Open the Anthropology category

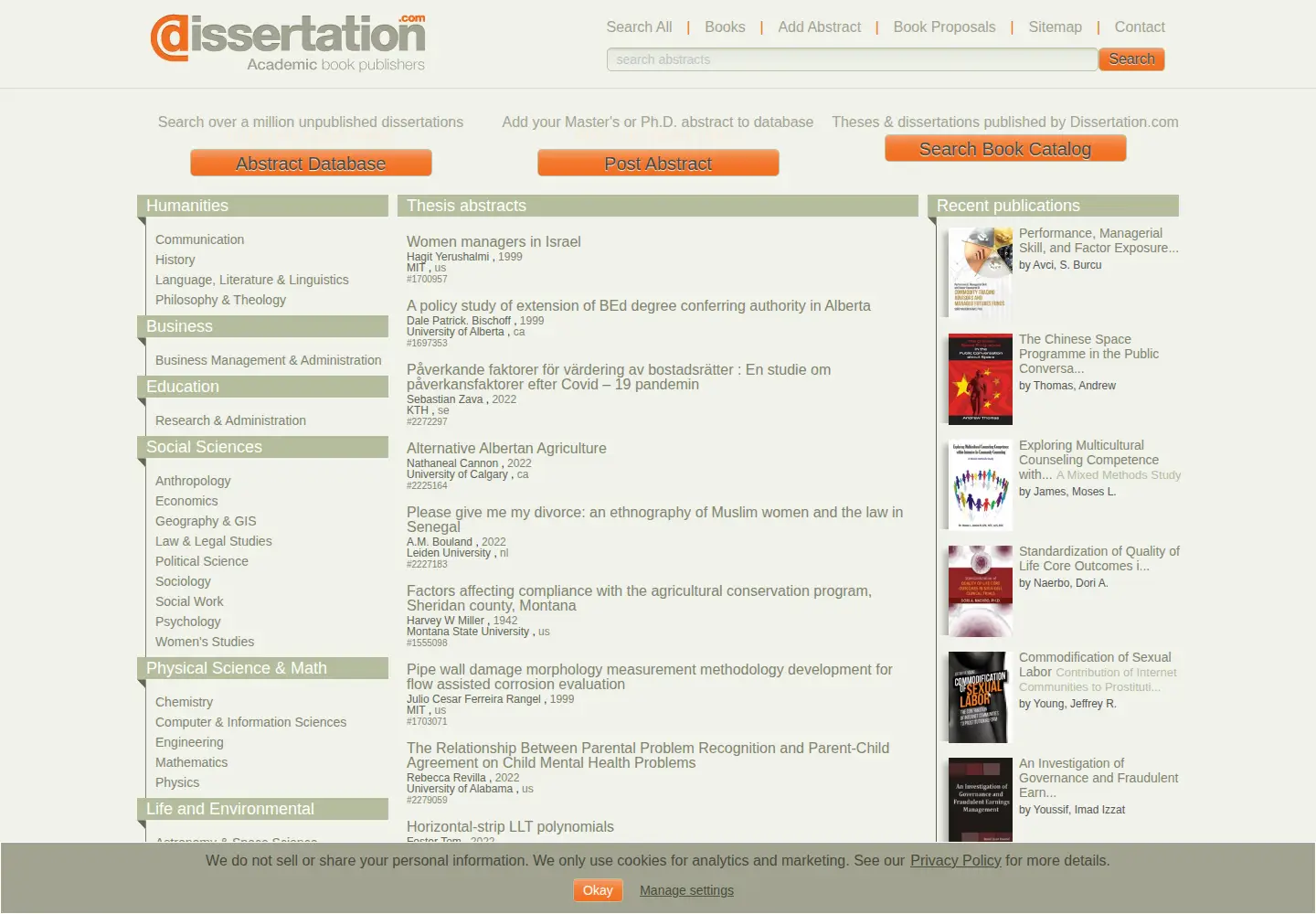coord(193,481)
